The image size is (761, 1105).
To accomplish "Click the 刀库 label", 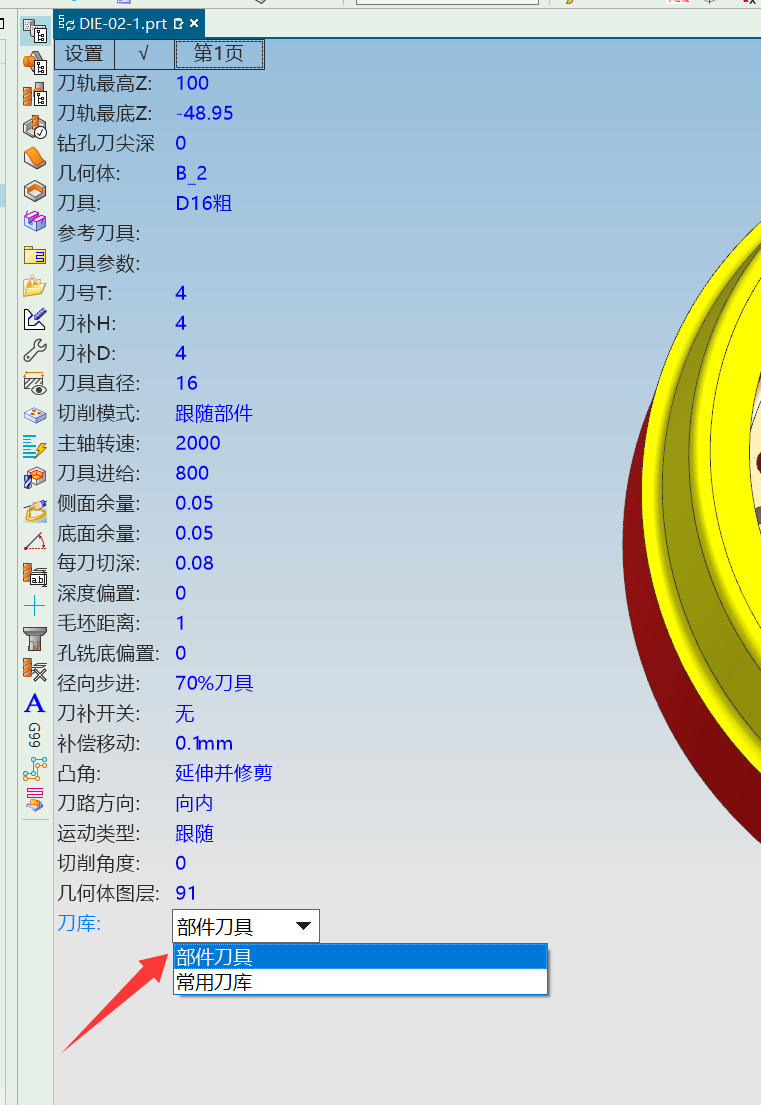I will [79, 923].
